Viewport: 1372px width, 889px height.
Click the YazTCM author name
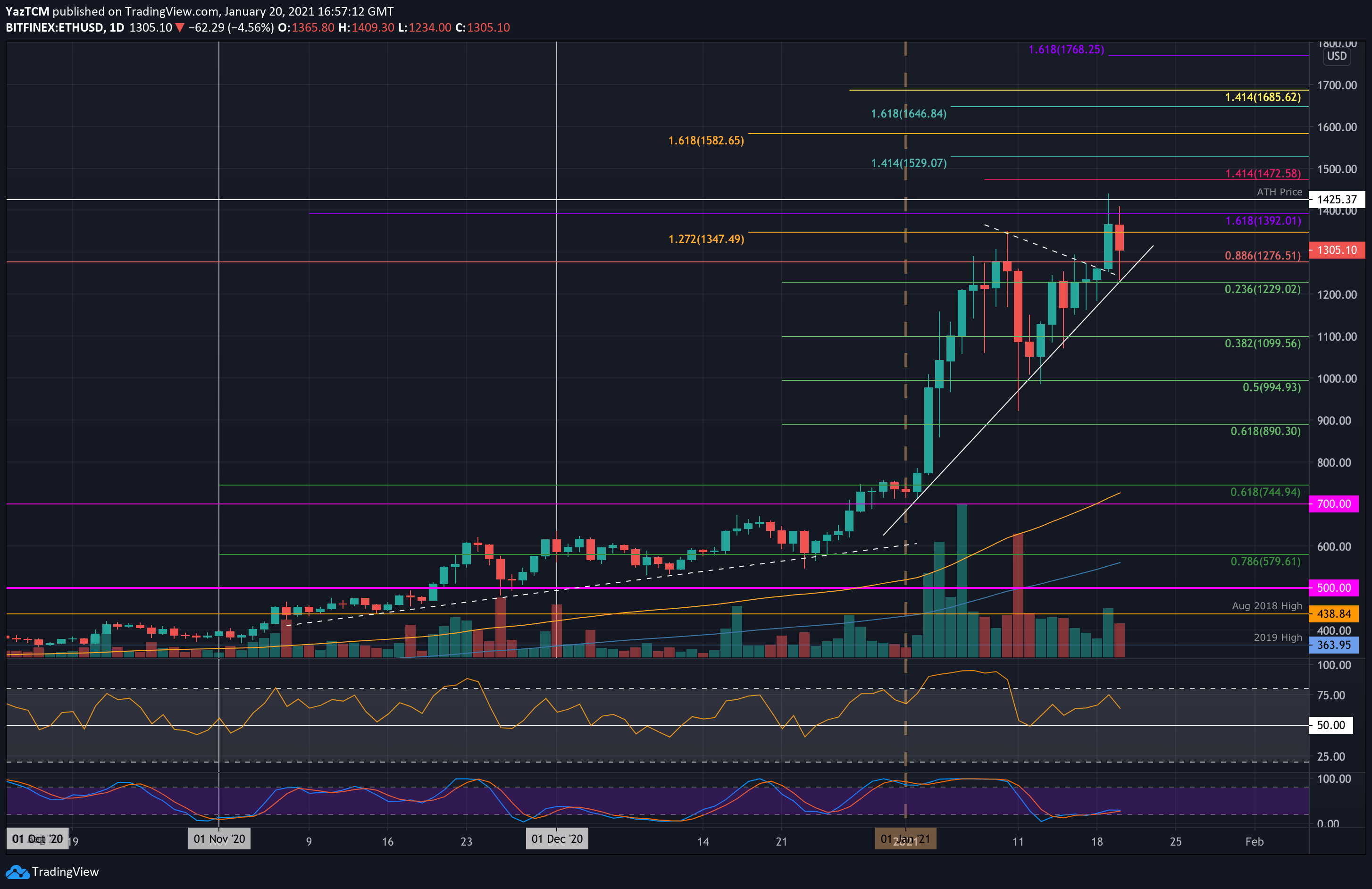click(x=28, y=11)
